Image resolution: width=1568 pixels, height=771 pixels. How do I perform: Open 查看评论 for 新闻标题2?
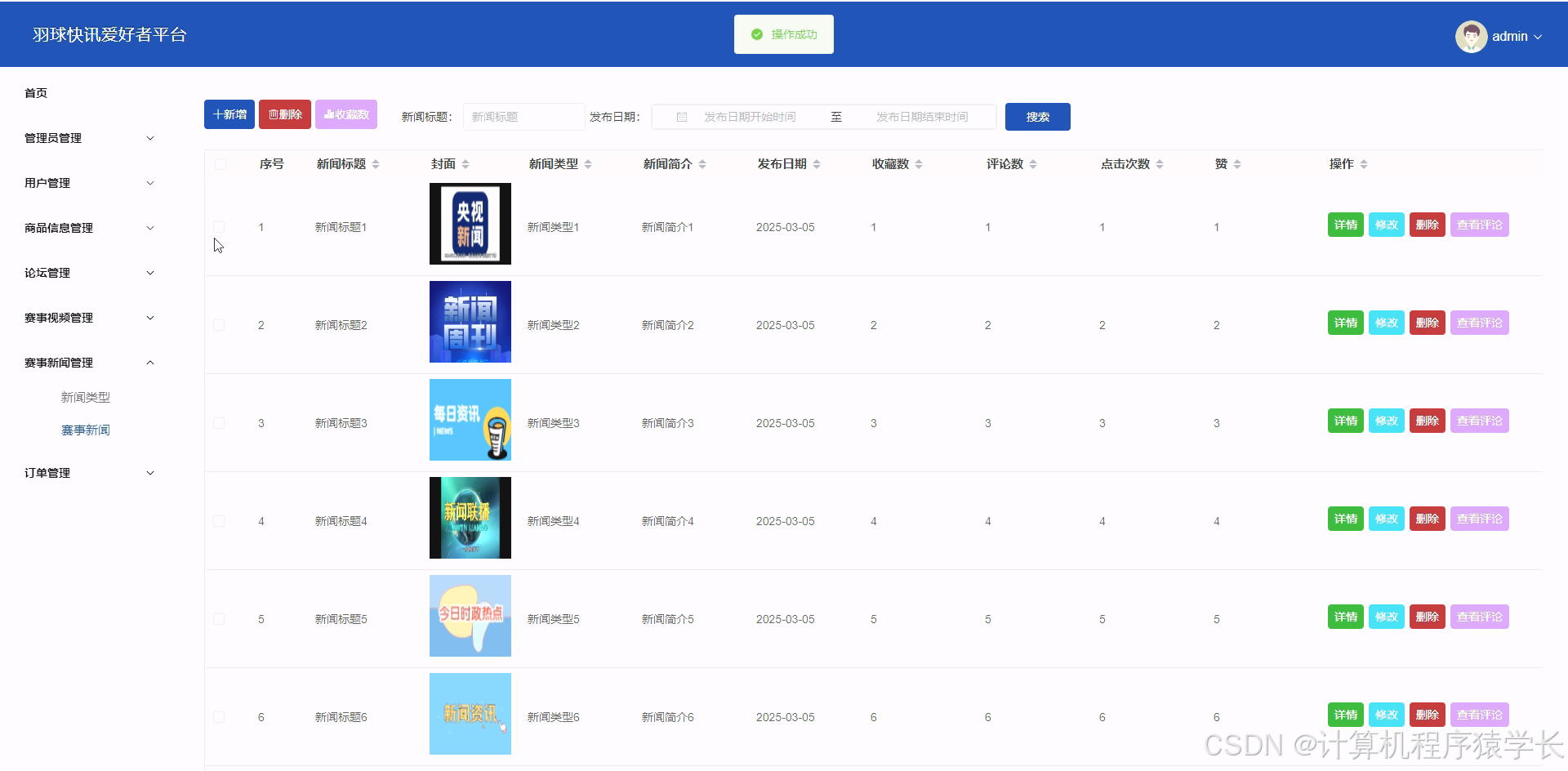(1479, 322)
